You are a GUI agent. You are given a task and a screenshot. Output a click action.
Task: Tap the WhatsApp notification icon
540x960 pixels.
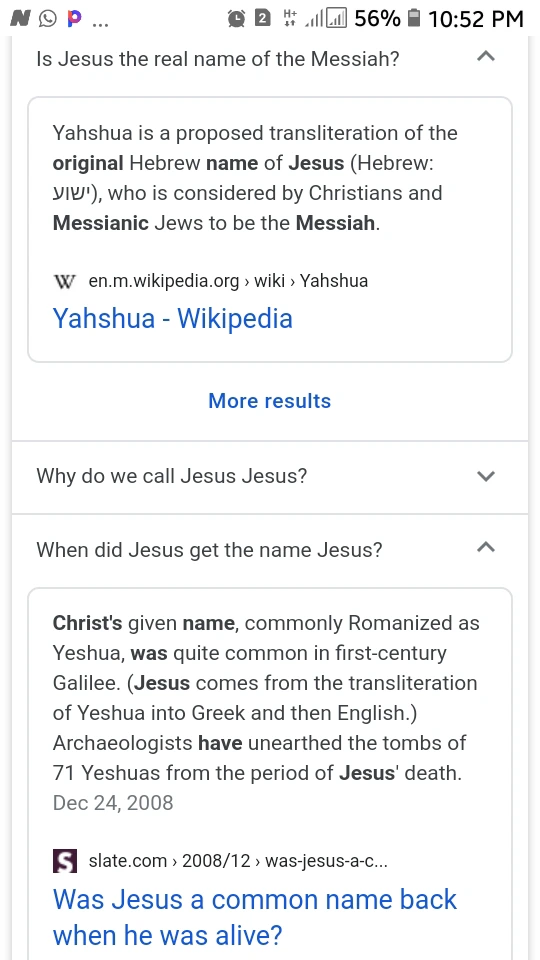[x=47, y=19]
